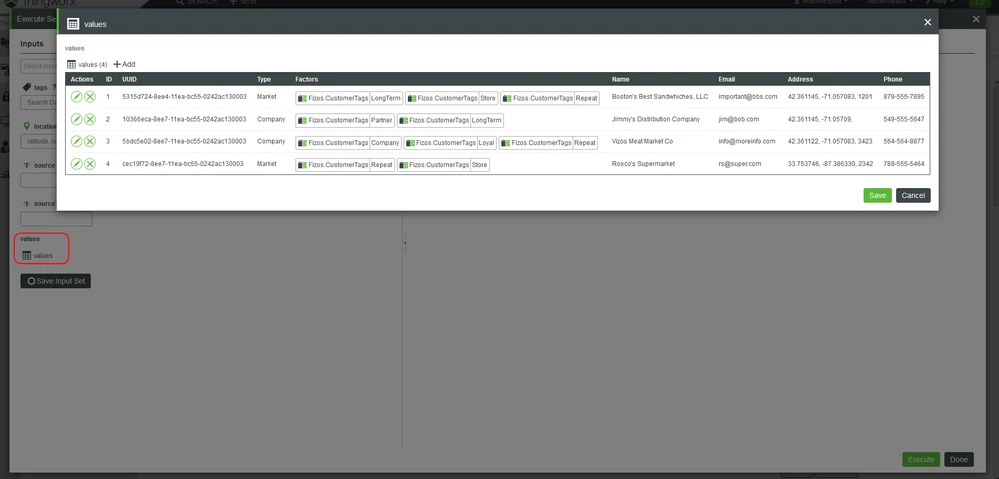This screenshot has height=479, width=999.
Task: Select the Jimmy's Distribution Company name cell
Action: (x=656, y=119)
